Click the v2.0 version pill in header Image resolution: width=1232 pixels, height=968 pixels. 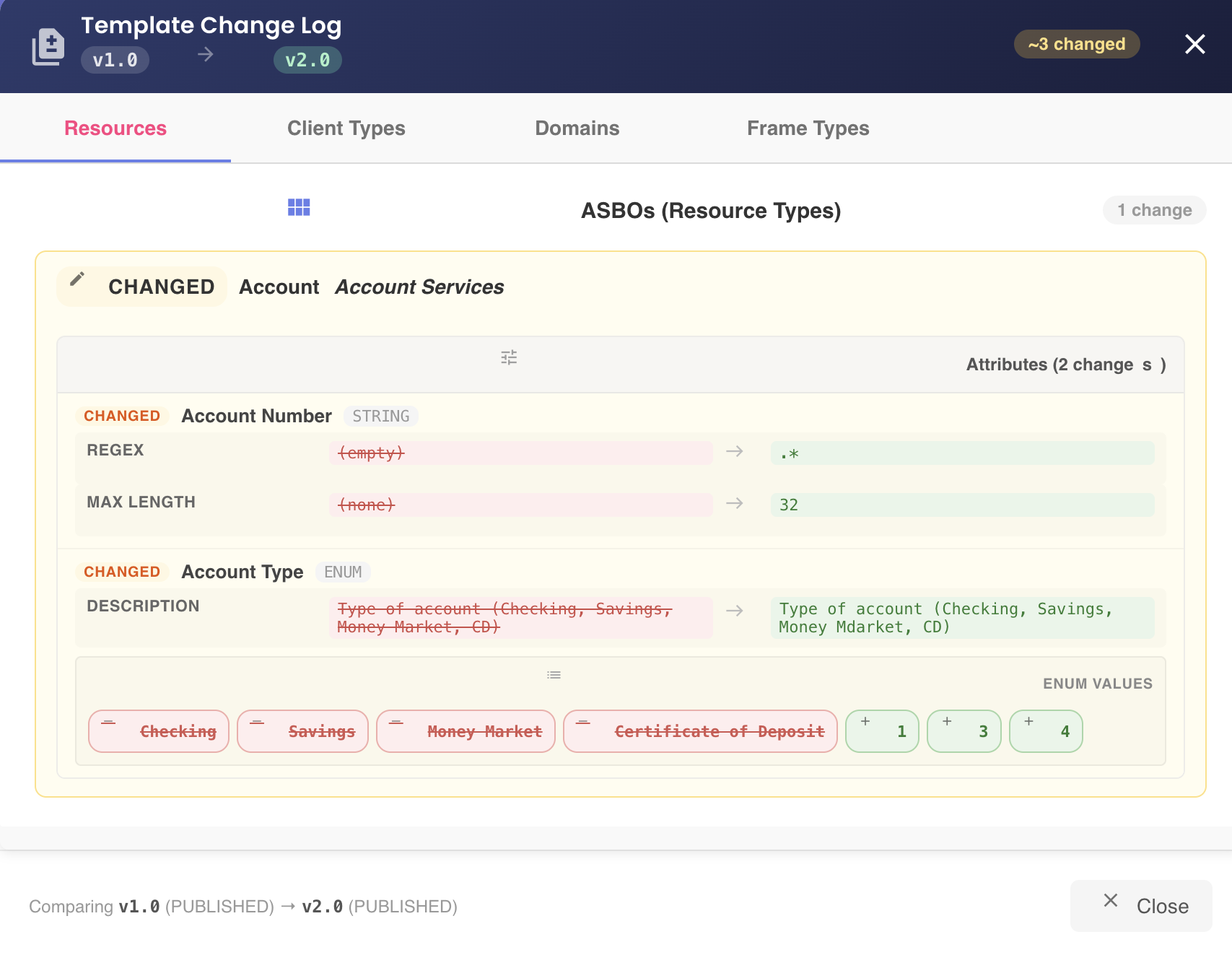pos(307,60)
